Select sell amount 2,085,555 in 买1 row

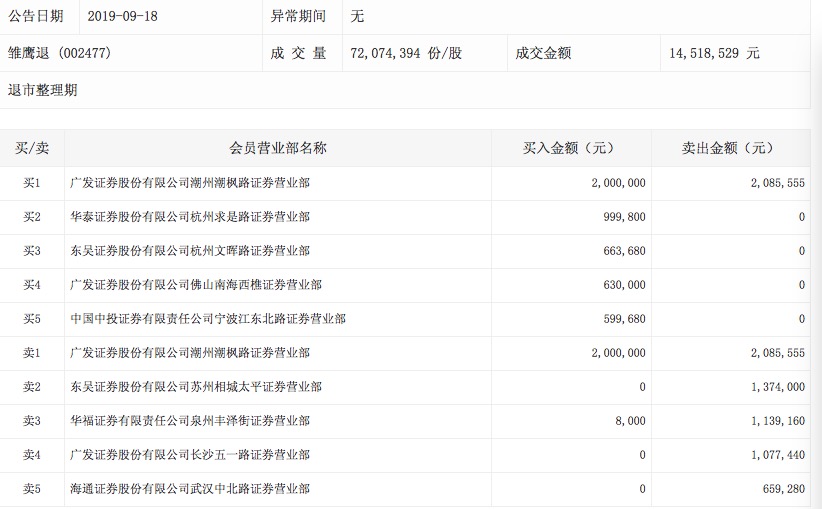click(x=777, y=183)
